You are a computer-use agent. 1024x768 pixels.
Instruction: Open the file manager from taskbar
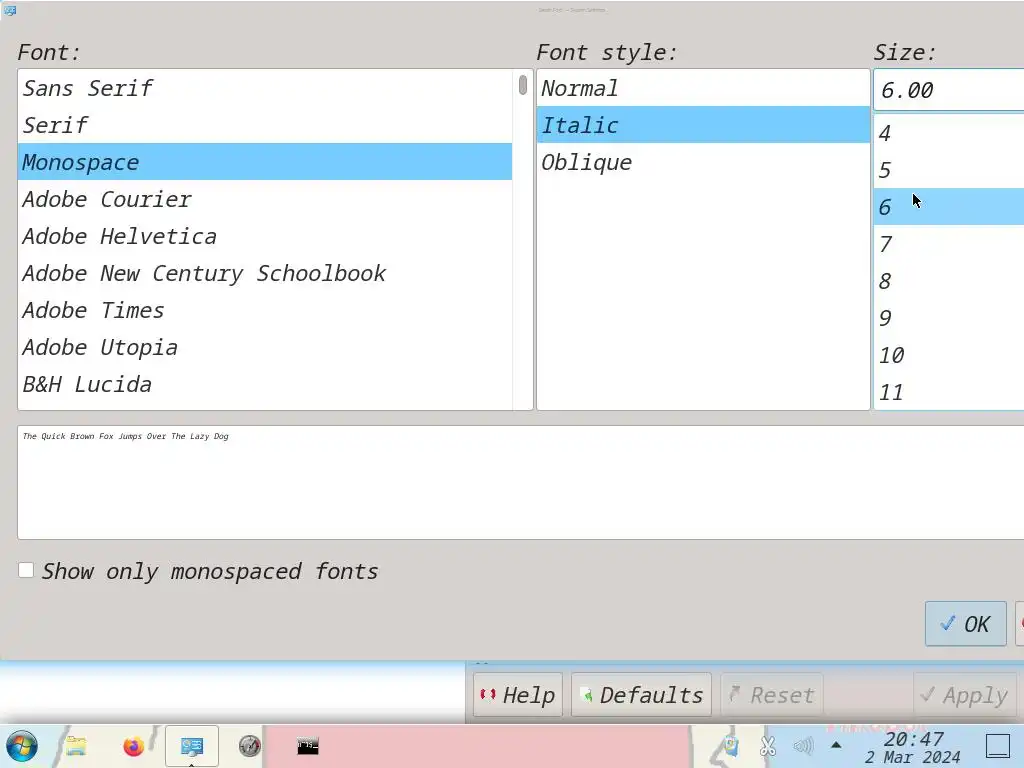tap(76, 746)
